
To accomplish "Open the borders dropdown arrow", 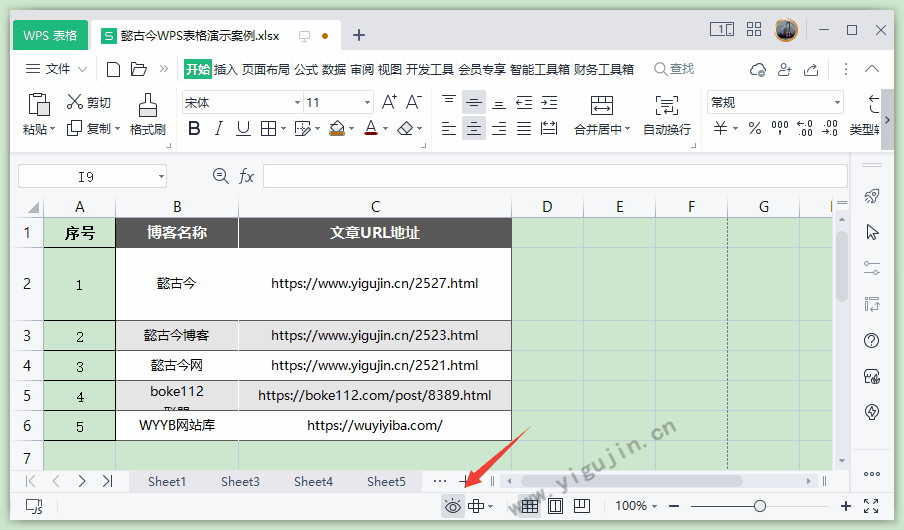I will click(x=283, y=129).
